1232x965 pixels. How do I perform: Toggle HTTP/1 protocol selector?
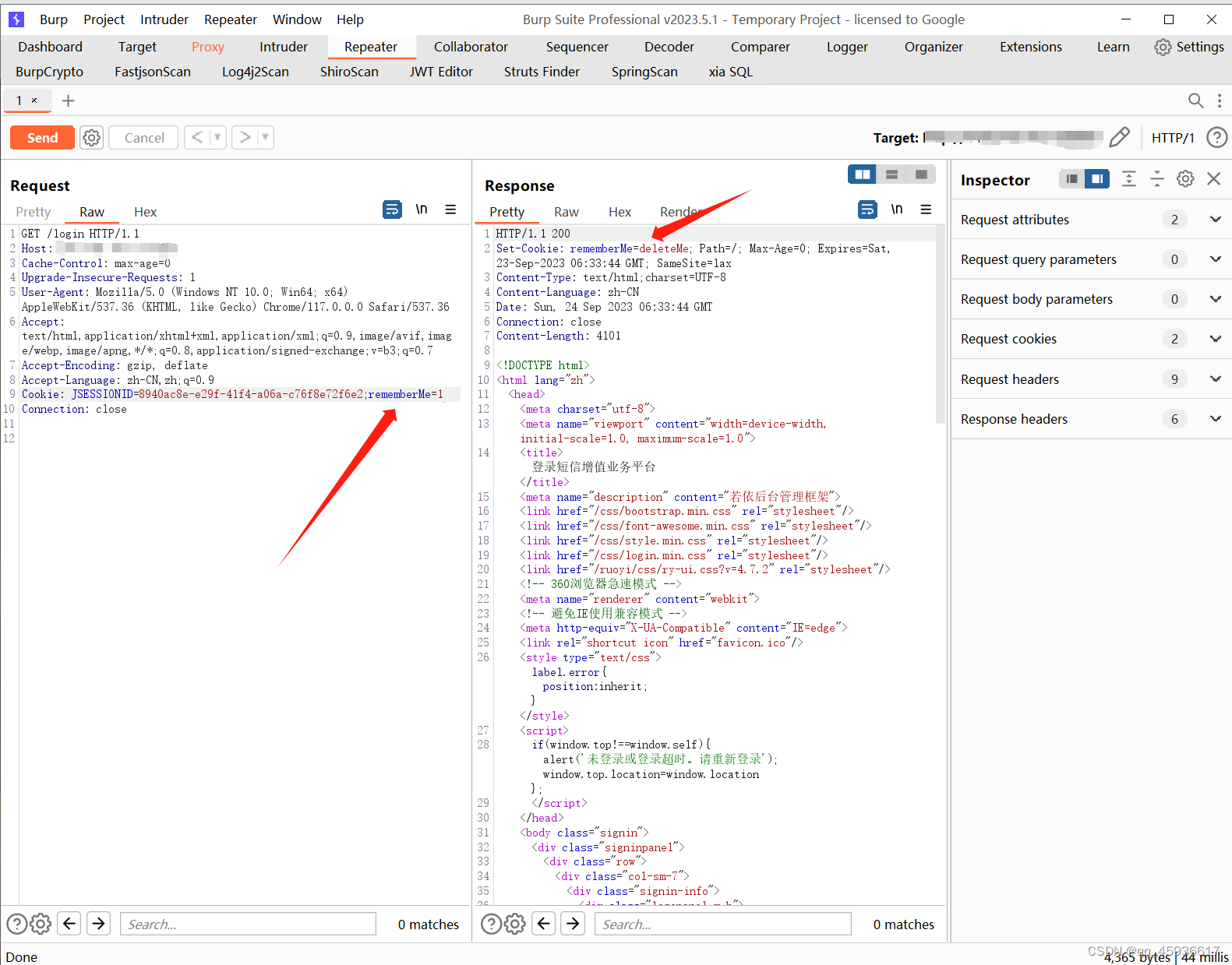pos(1172,138)
